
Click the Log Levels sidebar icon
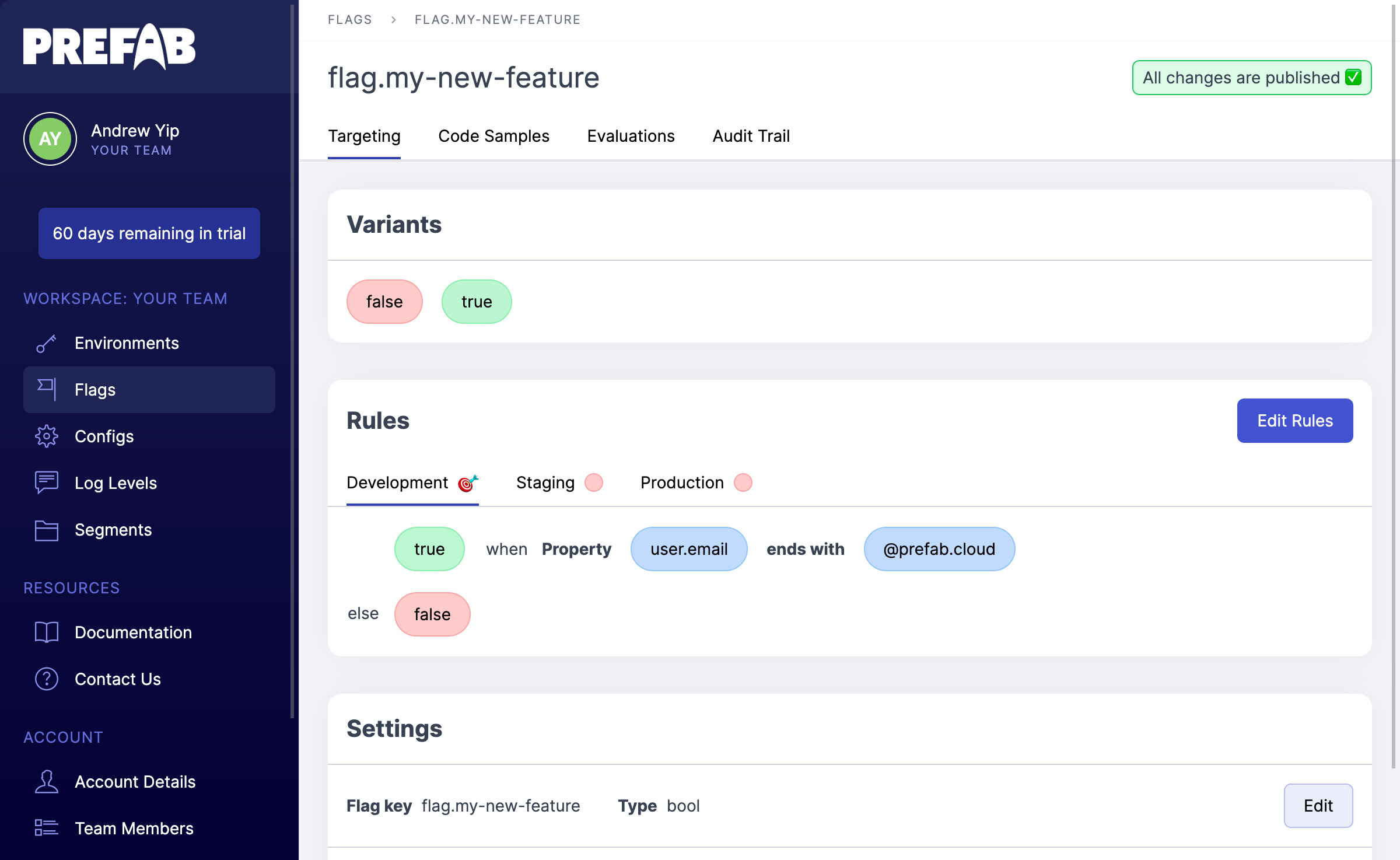click(x=46, y=482)
